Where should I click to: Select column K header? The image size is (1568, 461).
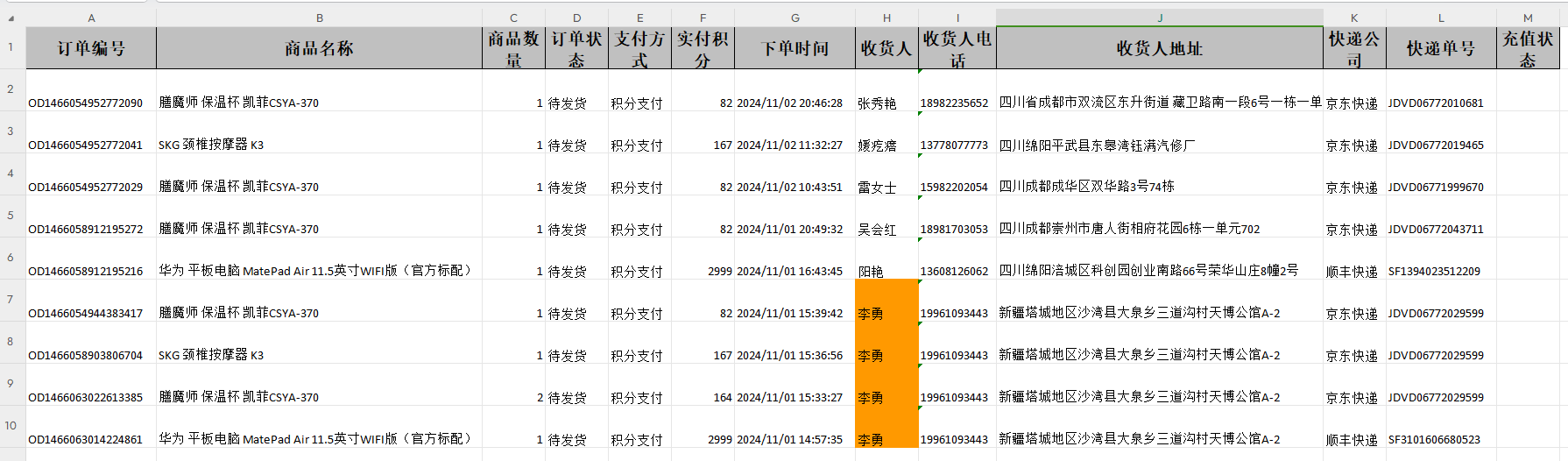[1354, 18]
